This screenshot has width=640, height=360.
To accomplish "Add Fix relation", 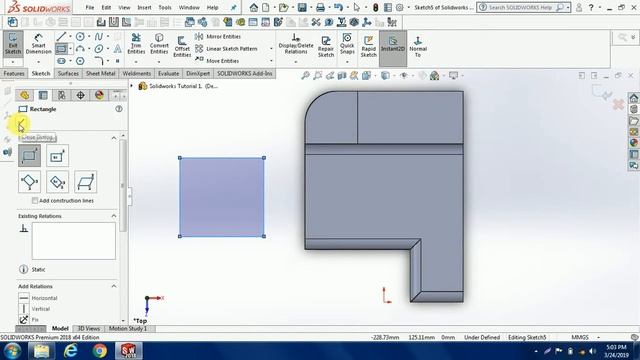I will (29, 320).
